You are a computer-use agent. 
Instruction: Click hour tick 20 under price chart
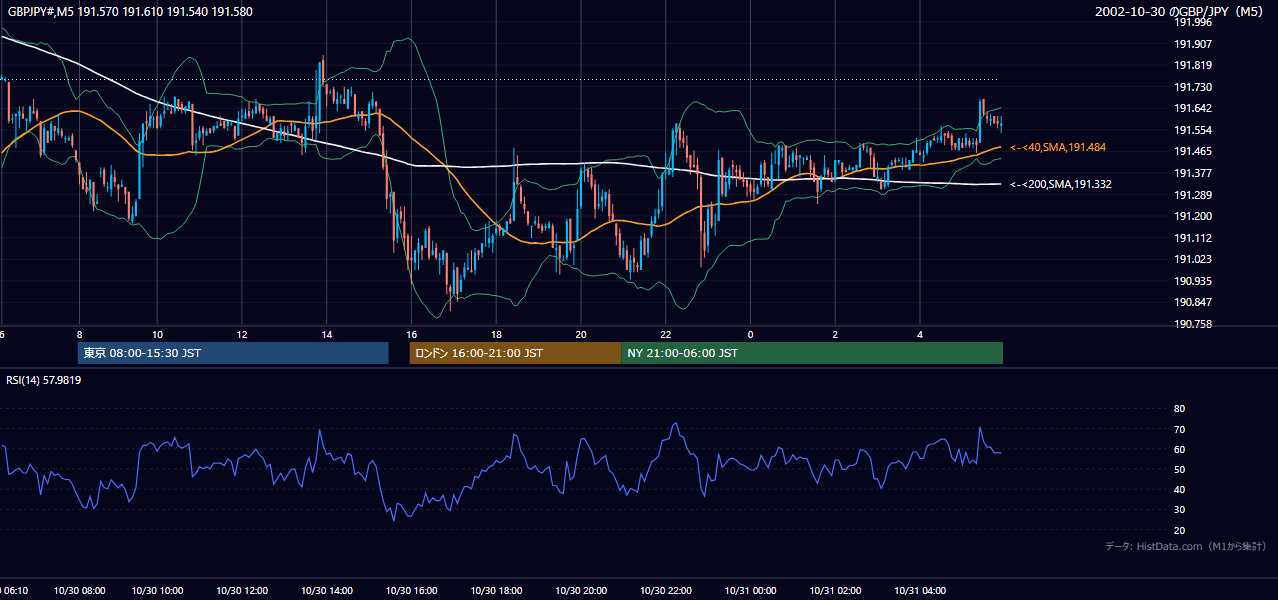click(x=581, y=334)
